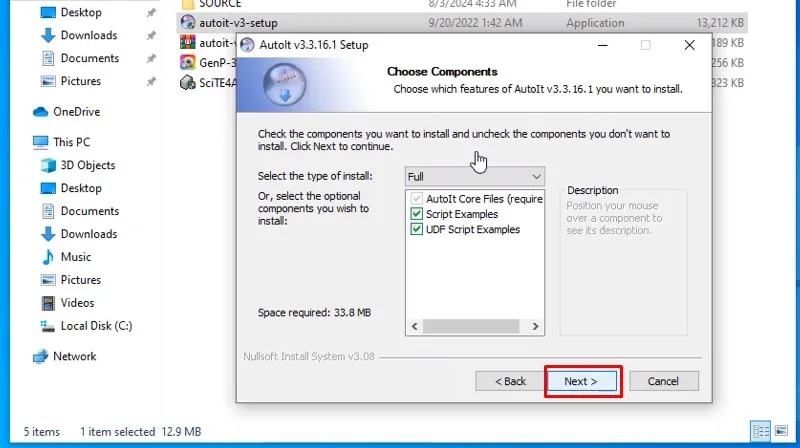
Task: Click the components list scroll-left arrow
Action: click(414, 327)
